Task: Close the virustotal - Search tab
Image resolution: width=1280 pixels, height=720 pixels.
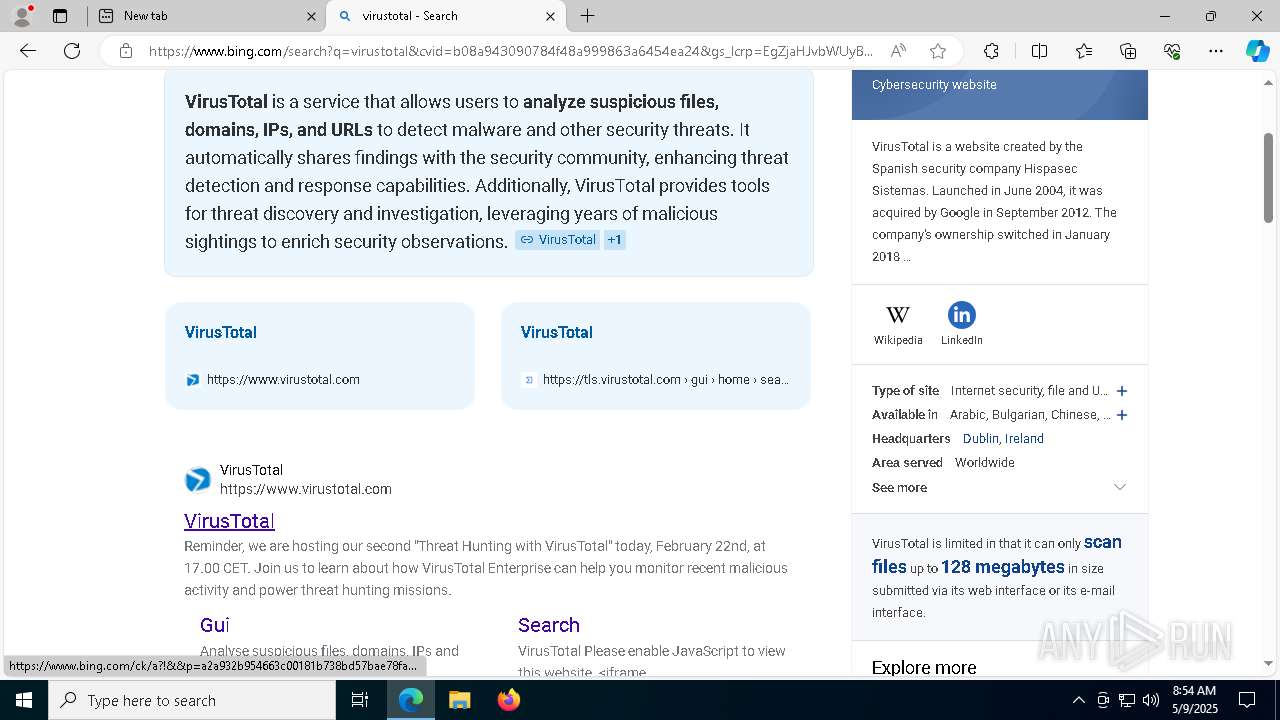Action: click(550, 16)
